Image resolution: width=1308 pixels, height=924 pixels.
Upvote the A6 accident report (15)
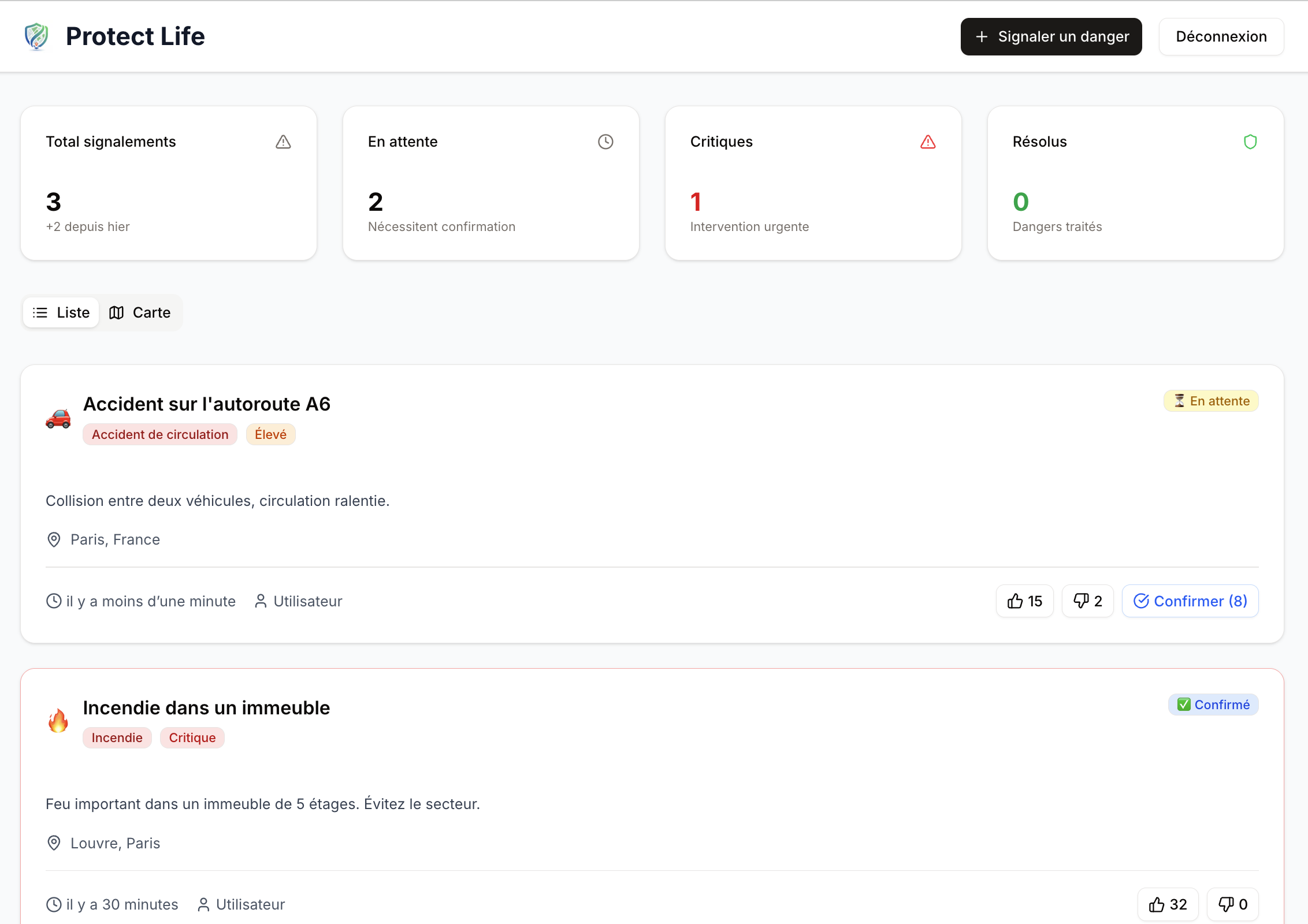point(1024,601)
